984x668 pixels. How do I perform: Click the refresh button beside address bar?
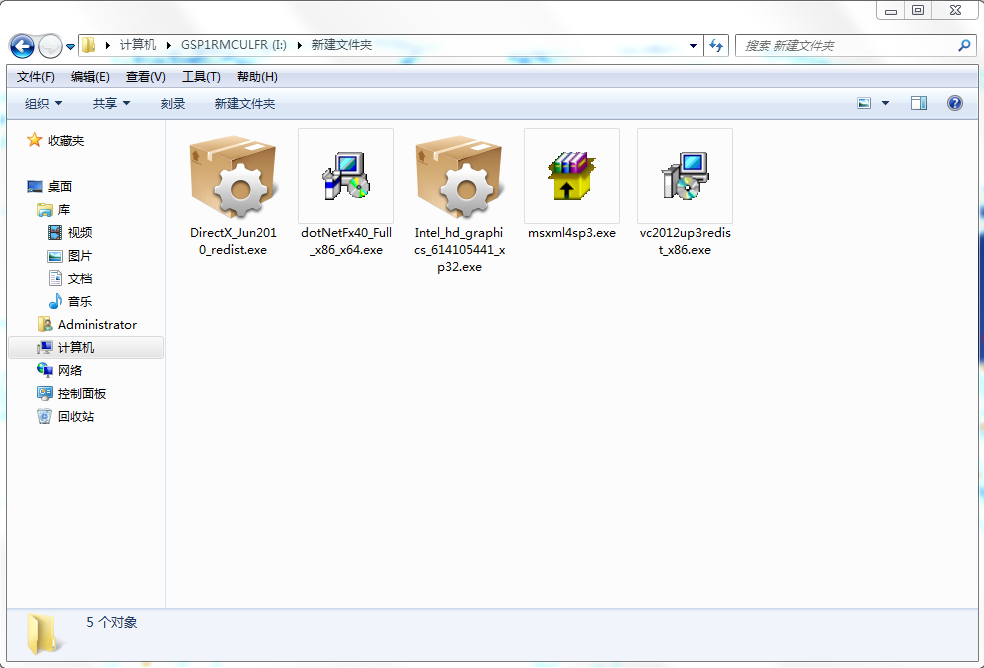716,46
